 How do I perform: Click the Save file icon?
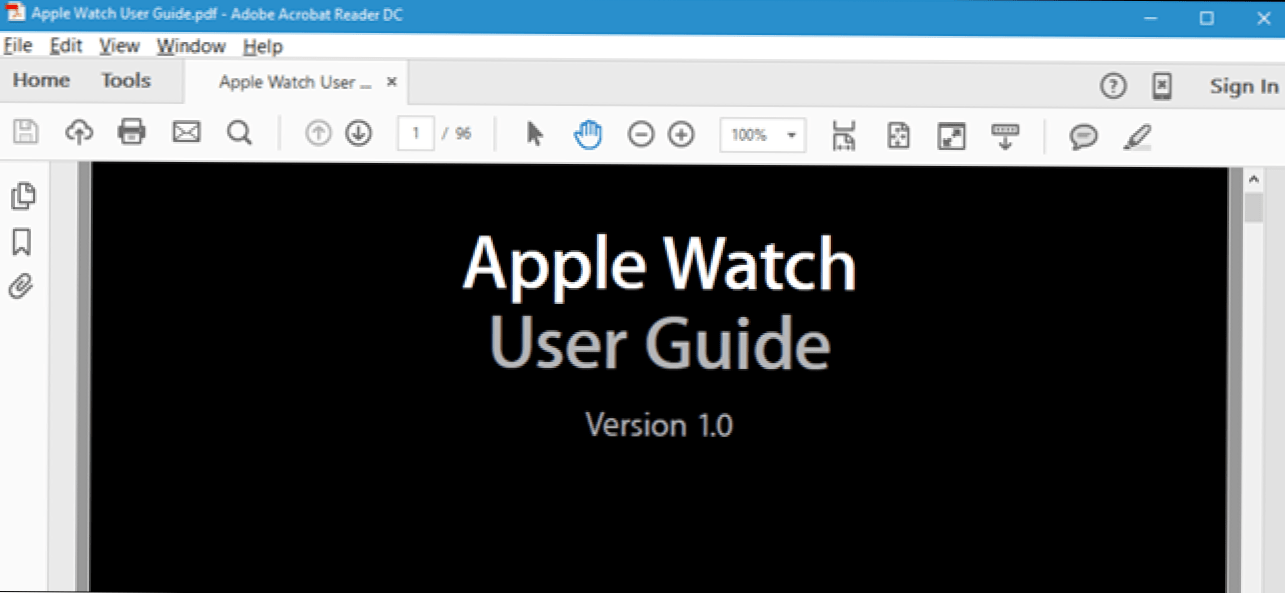coord(26,132)
